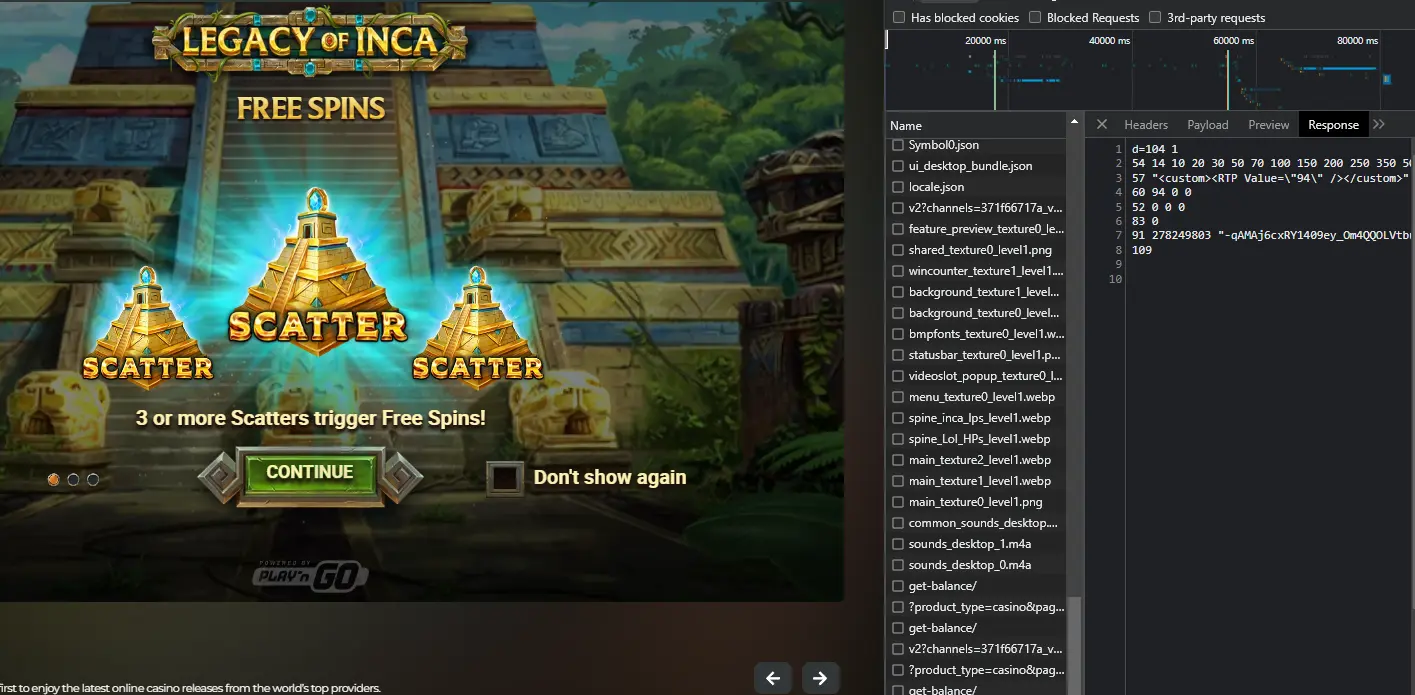Click response line with RTP Value 94
This screenshot has width=1415, height=695.
(x=1269, y=177)
